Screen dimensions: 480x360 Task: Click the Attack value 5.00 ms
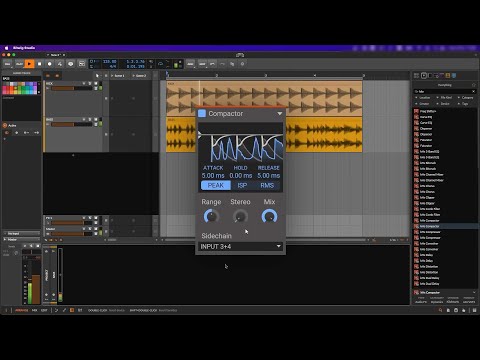213,175
